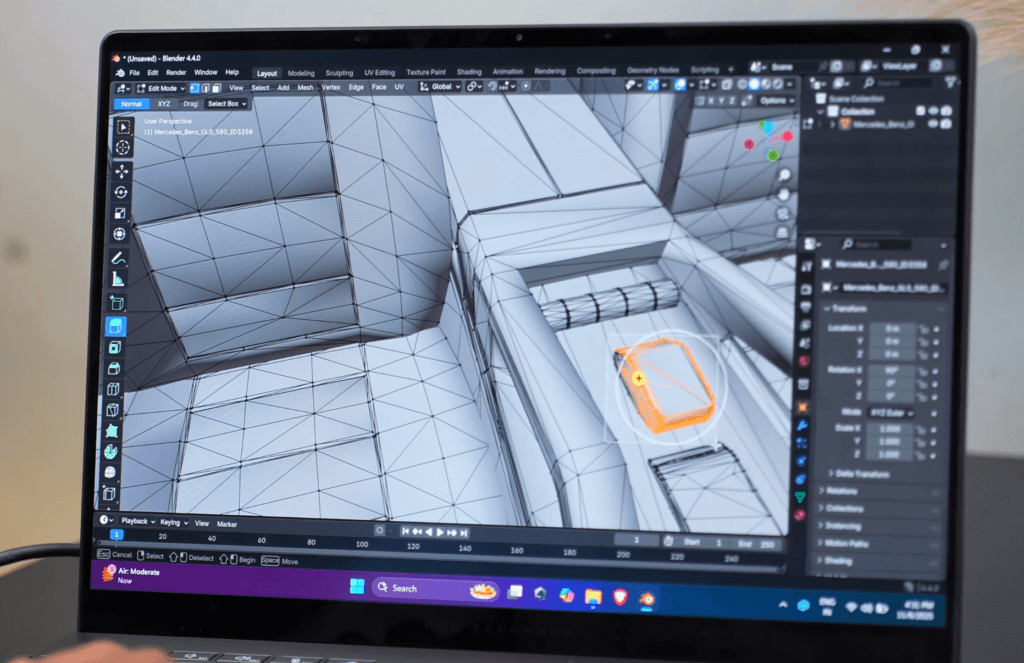Click the timeline End frame field
The image size is (1024, 663).
(762, 541)
